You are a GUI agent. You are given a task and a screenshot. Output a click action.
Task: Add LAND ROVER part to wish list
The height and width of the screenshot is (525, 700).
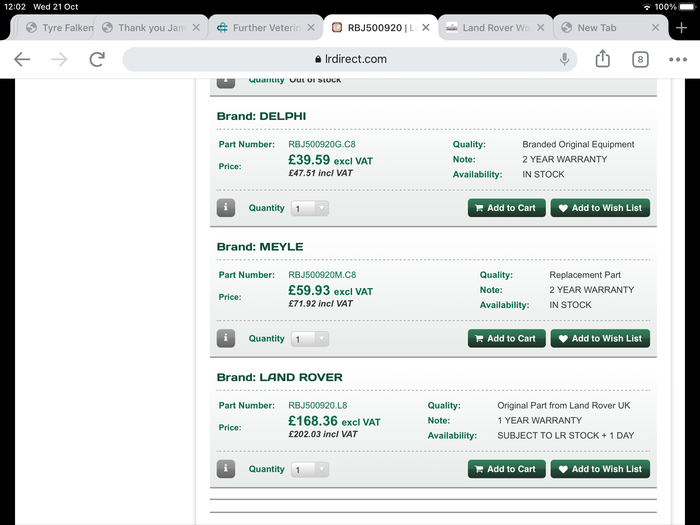coord(600,469)
